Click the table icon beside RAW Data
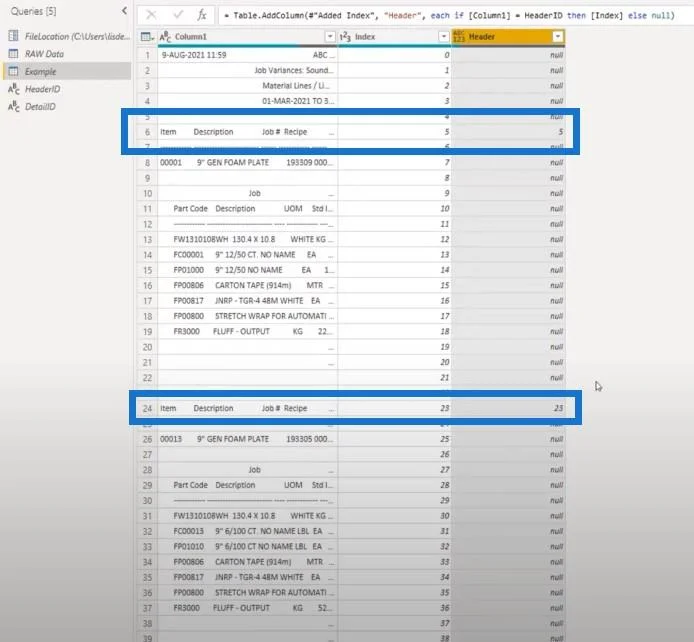Screen dimensions: 694x642 pos(14,54)
